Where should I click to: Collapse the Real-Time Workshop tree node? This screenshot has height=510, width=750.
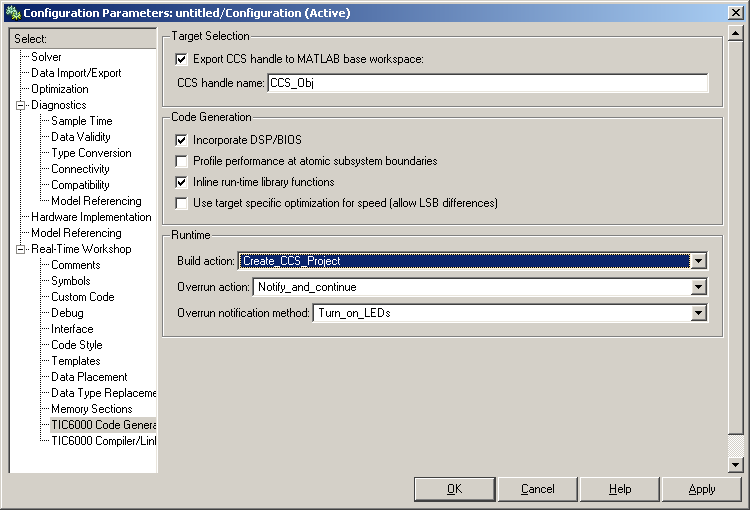[x=21, y=249]
